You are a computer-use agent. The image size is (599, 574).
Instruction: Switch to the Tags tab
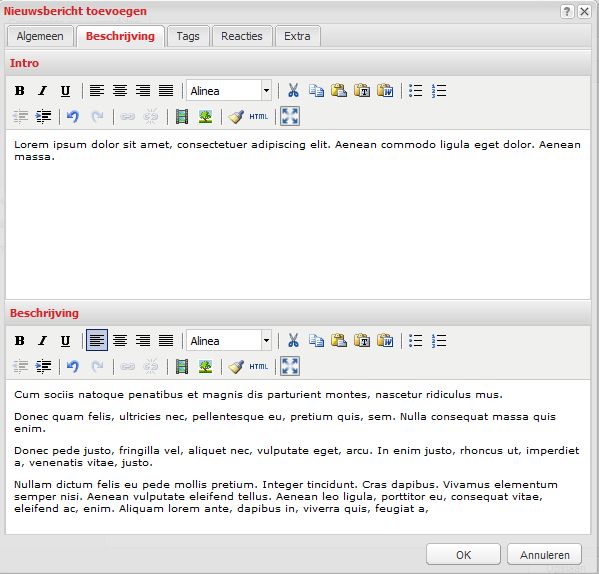click(x=188, y=36)
